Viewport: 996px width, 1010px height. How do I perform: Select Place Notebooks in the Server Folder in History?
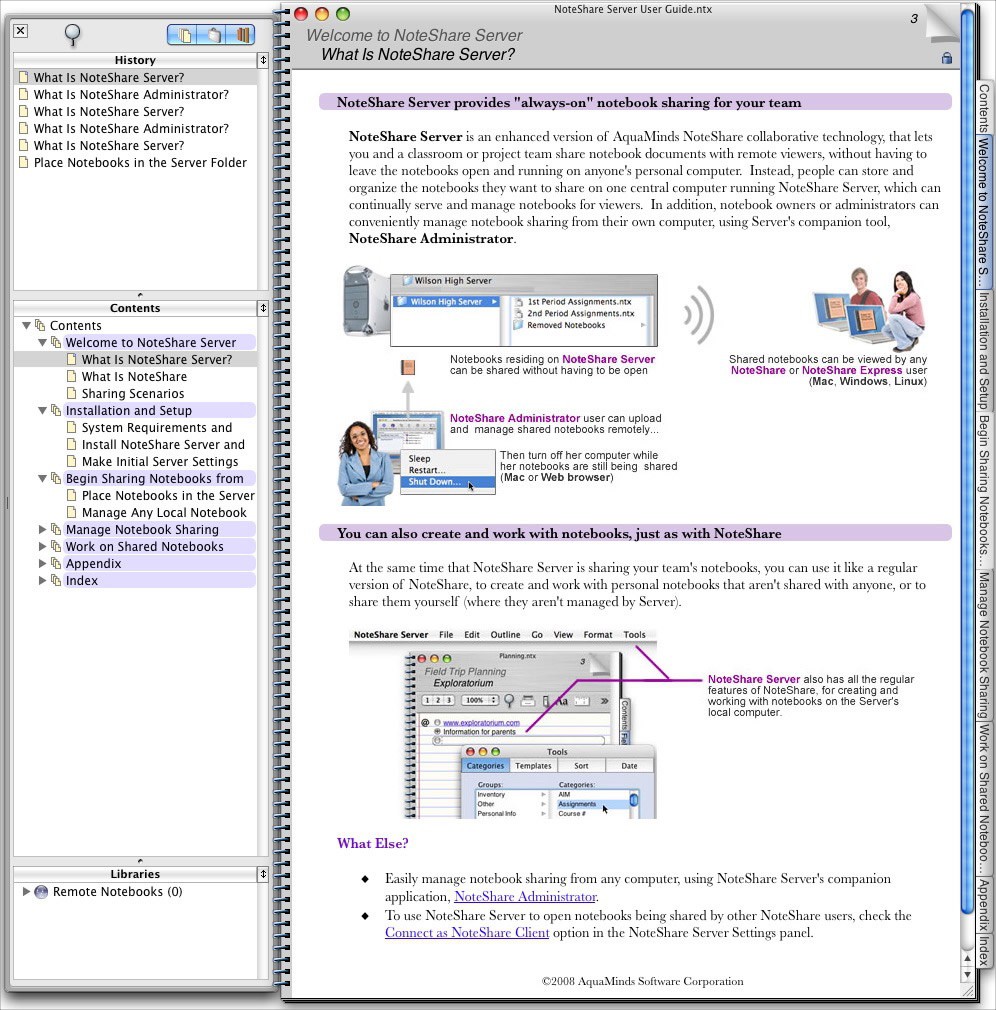point(140,162)
